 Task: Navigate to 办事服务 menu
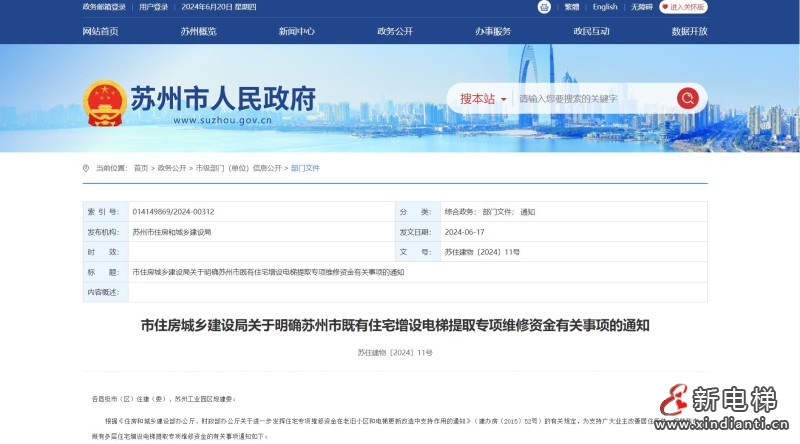492,31
